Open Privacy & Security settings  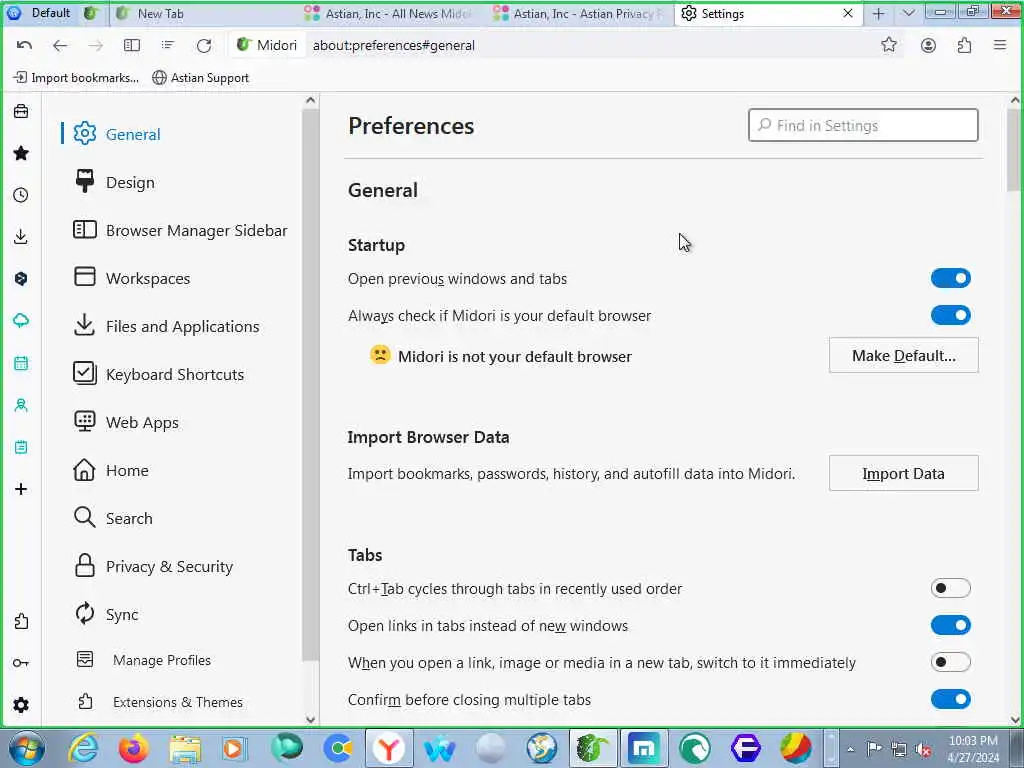pos(153,566)
